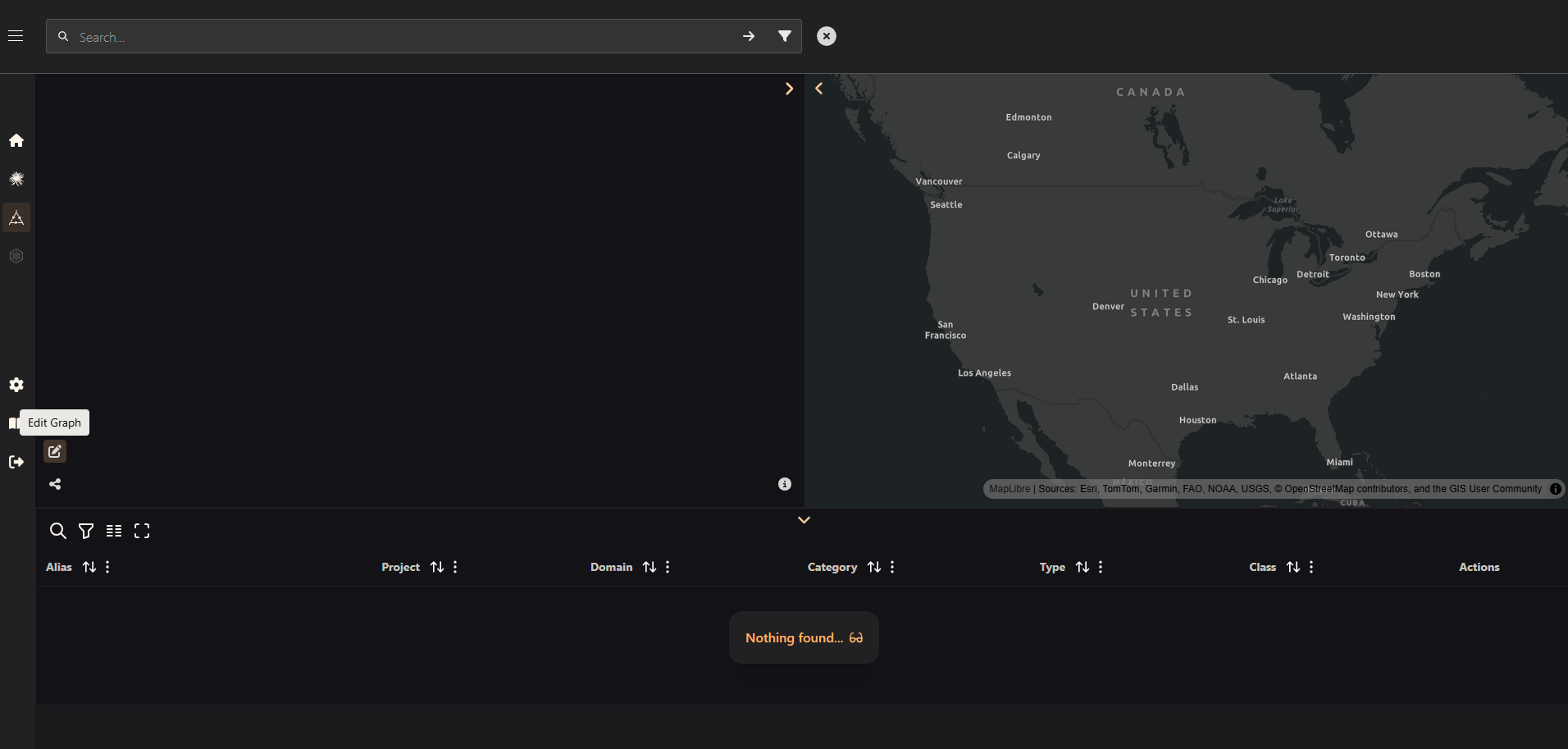The width and height of the screenshot is (1568, 749).
Task: Expand graph panel with right chevron
Action: pos(789,89)
